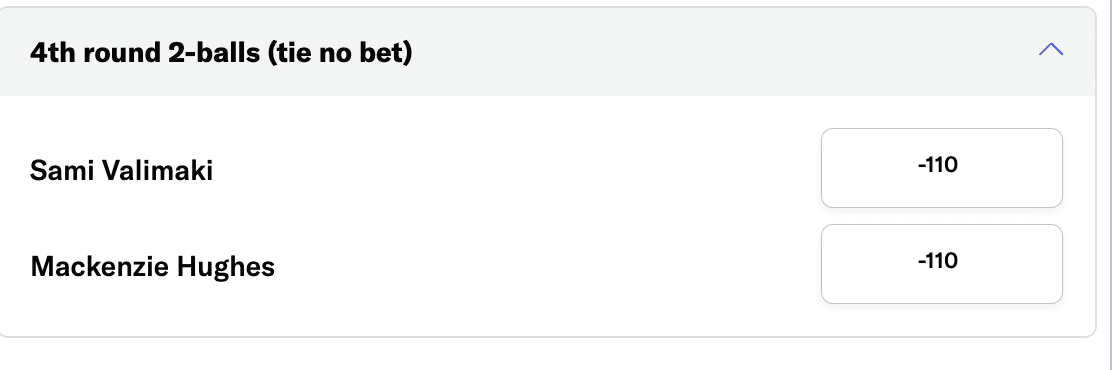Viewport: 1112px width, 370px height.
Task: Click the 4th round 2-balls heading
Action: click(x=221, y=52)
